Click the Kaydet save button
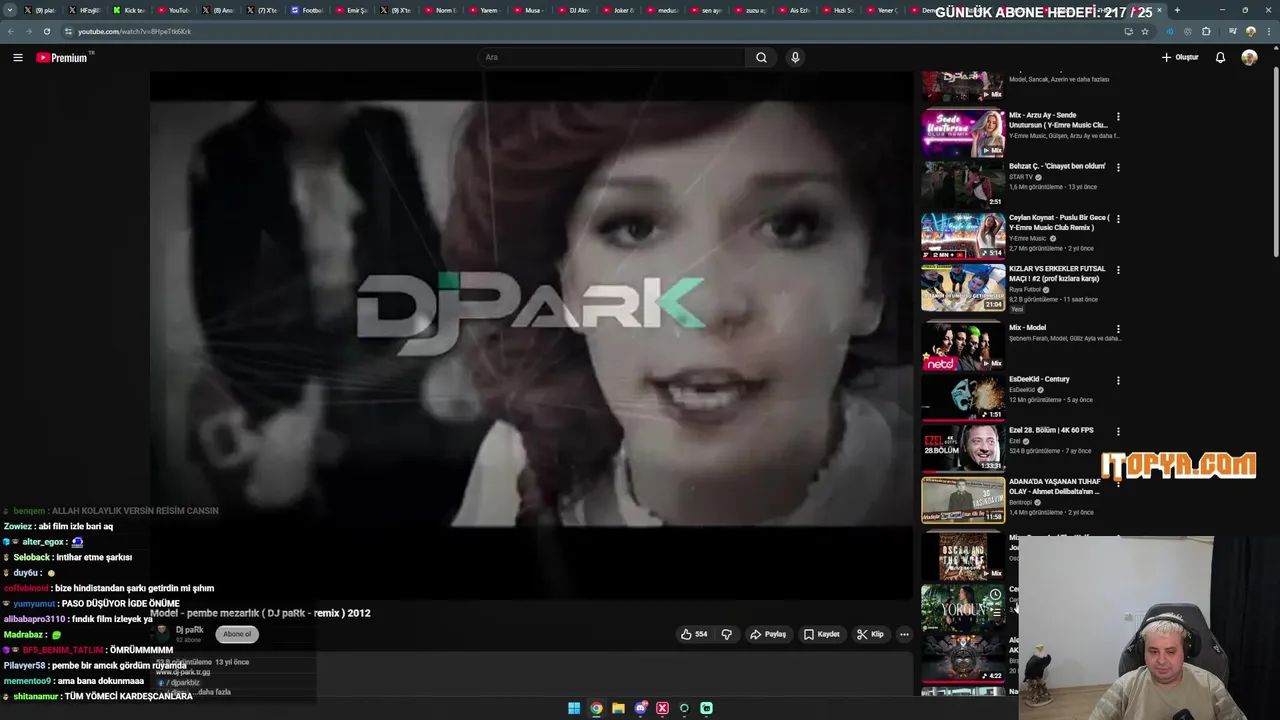The height and width of the screenshot is (720, 1280). tap(822, 634)
